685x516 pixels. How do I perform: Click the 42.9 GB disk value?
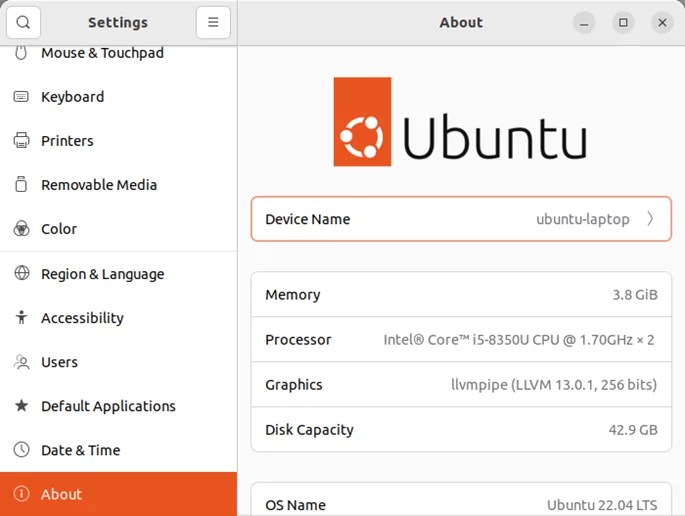tap(633, 430)
